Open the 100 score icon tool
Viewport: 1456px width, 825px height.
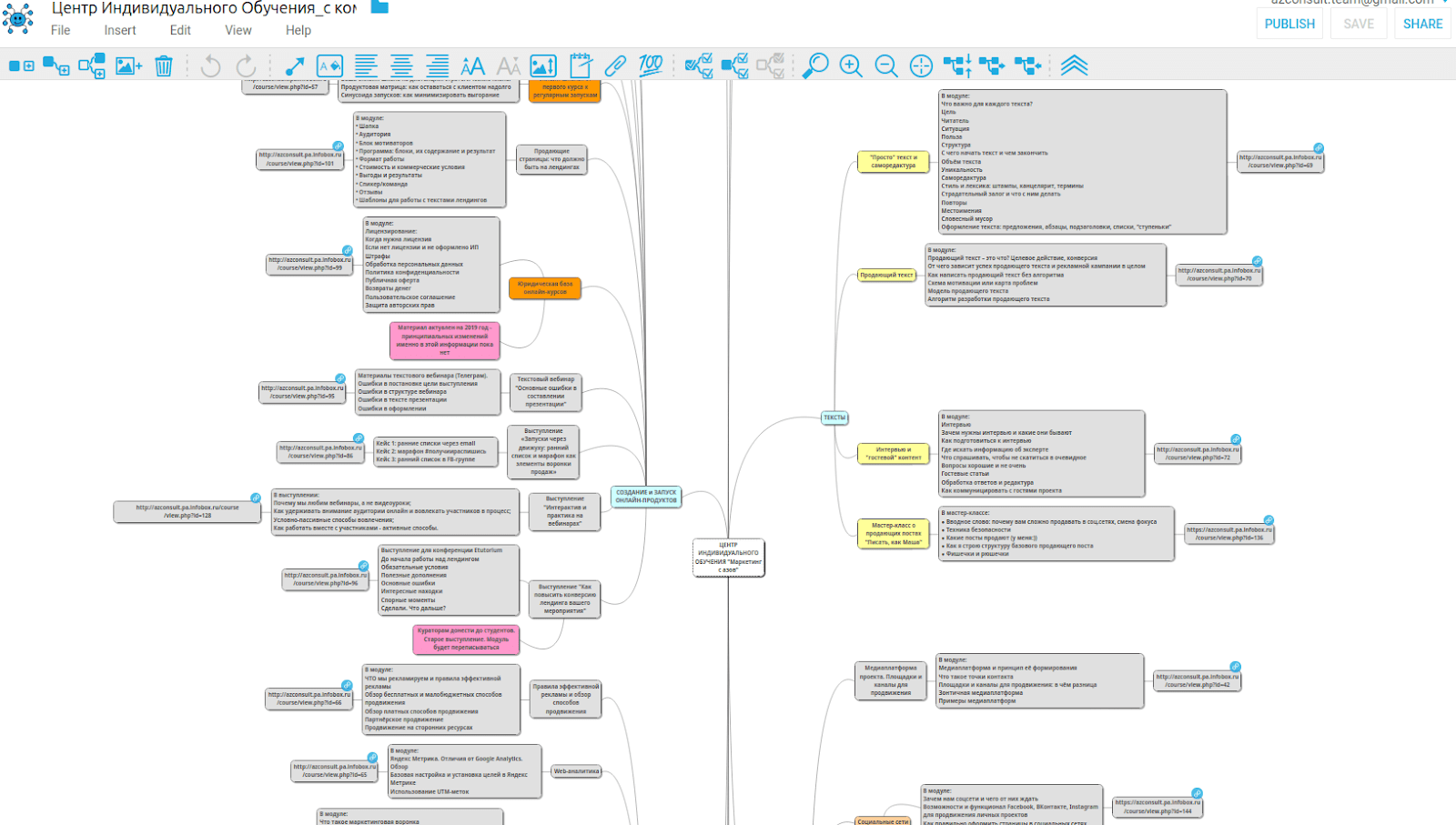coord(650,65)
